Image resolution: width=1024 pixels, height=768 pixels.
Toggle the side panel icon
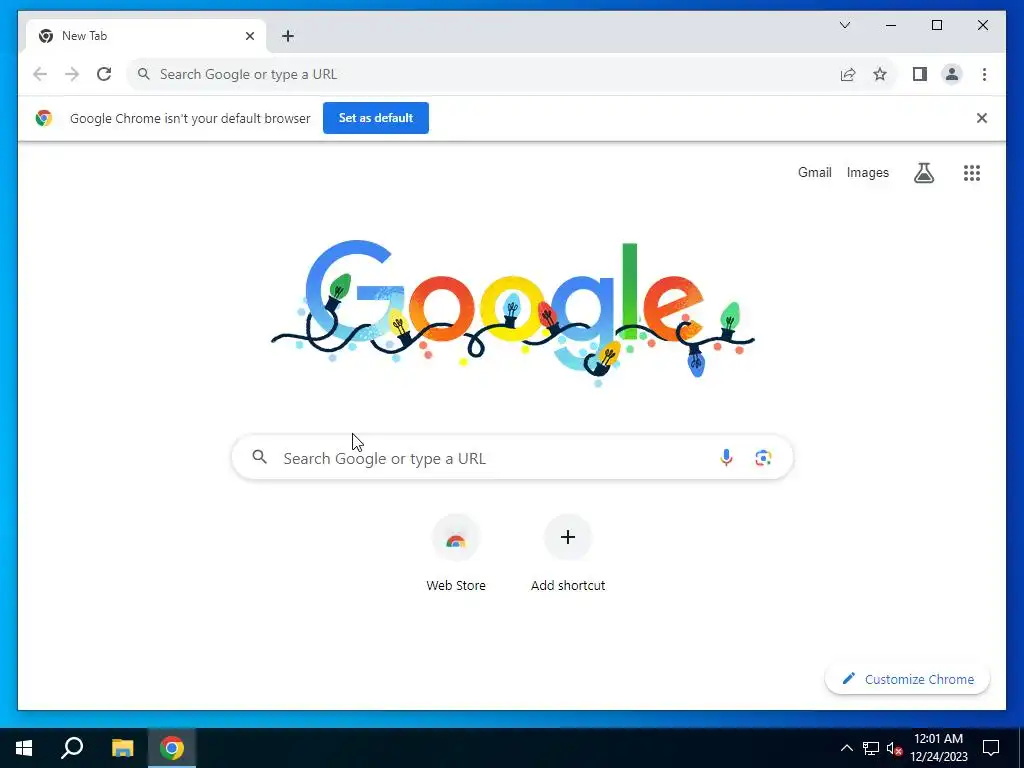[920, 74]
